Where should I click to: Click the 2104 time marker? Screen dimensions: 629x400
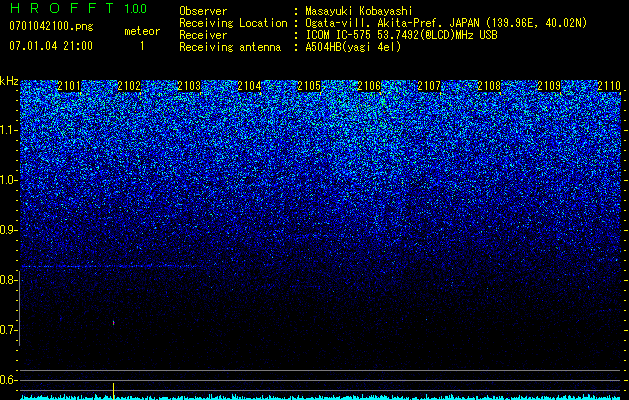pos(249,86)
